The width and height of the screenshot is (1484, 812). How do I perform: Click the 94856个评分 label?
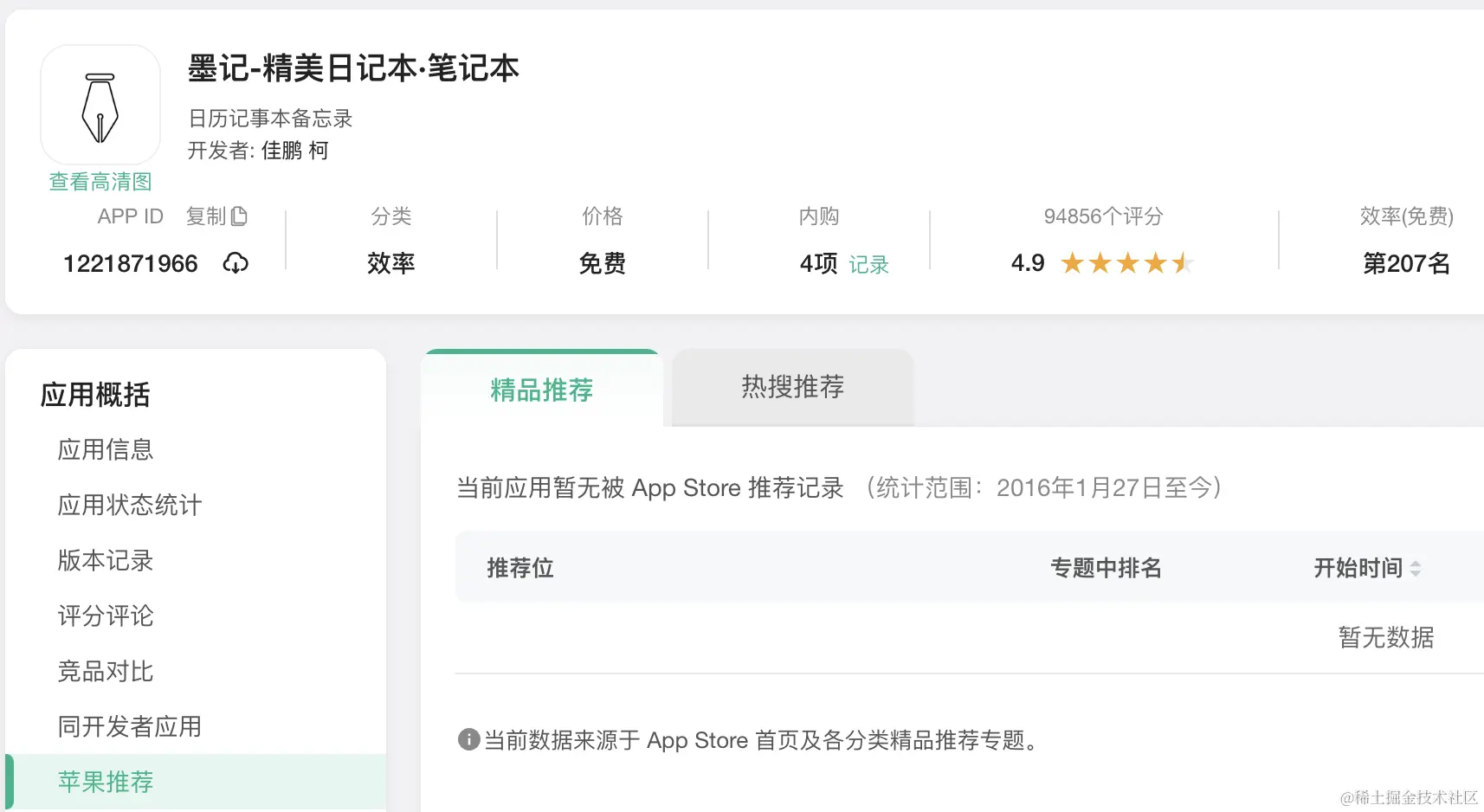(x=1104, y=216)
